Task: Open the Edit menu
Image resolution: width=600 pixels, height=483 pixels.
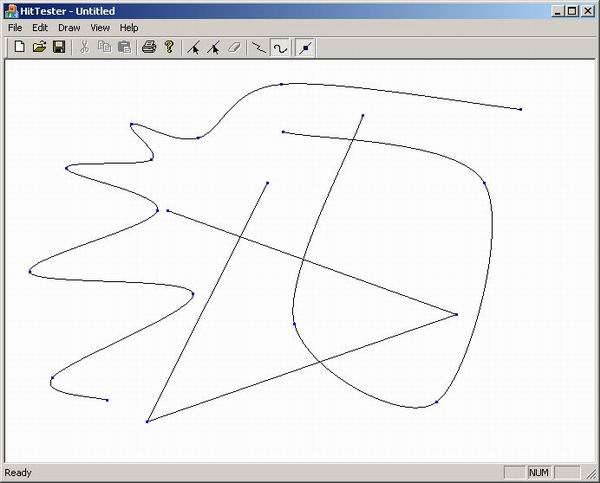Action: point(40,28)
